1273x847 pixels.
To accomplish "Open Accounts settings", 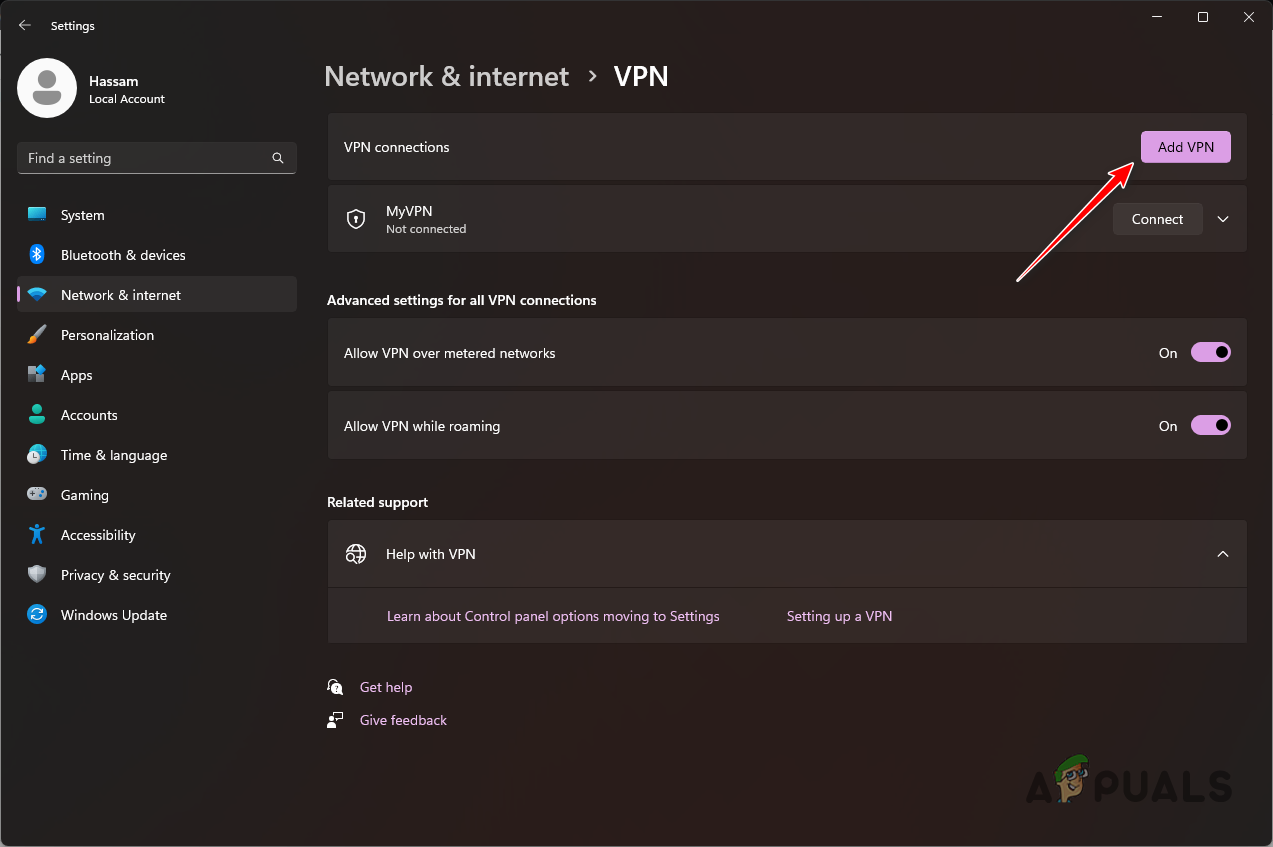I will click(x=36, y=414).
